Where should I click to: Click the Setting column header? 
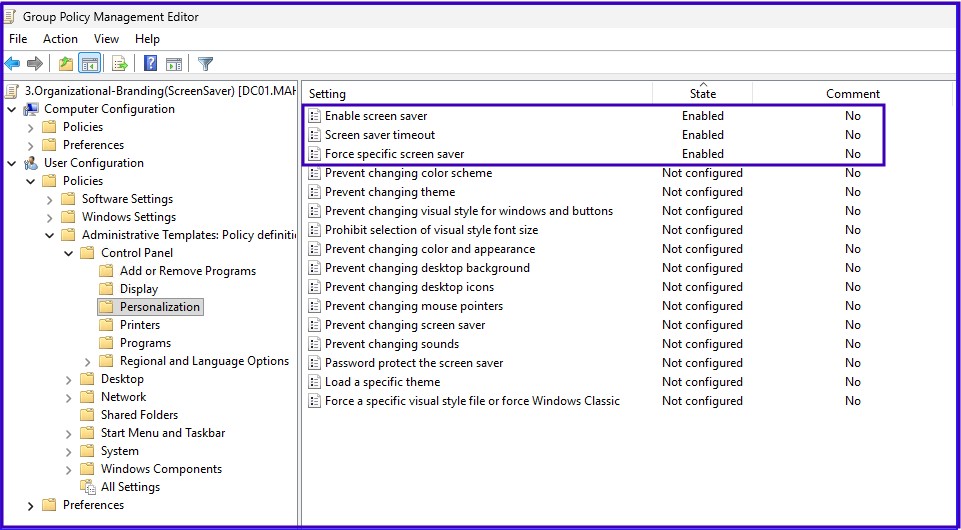coord(327,94)
